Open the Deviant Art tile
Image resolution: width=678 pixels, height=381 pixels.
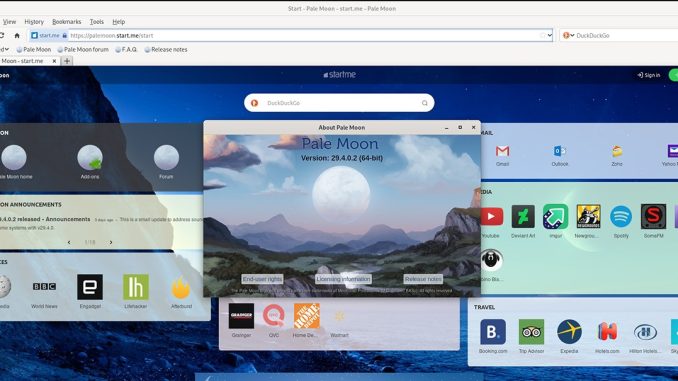523,216
